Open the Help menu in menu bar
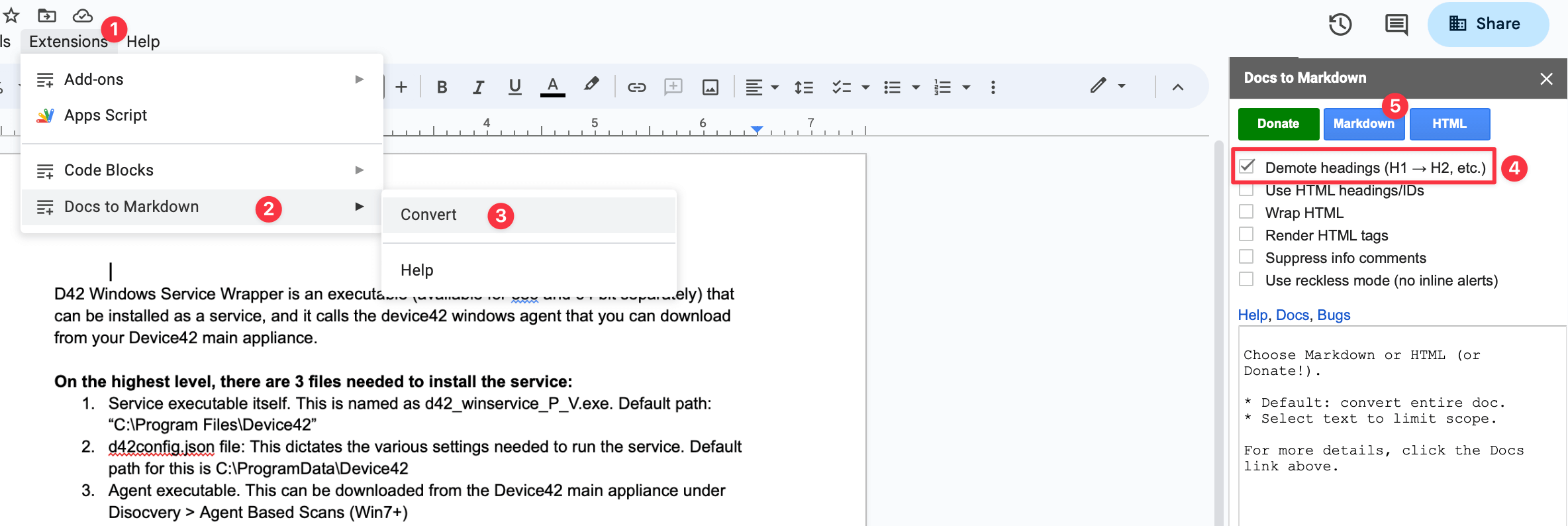1568x526 pixels. tap(143, 41)
